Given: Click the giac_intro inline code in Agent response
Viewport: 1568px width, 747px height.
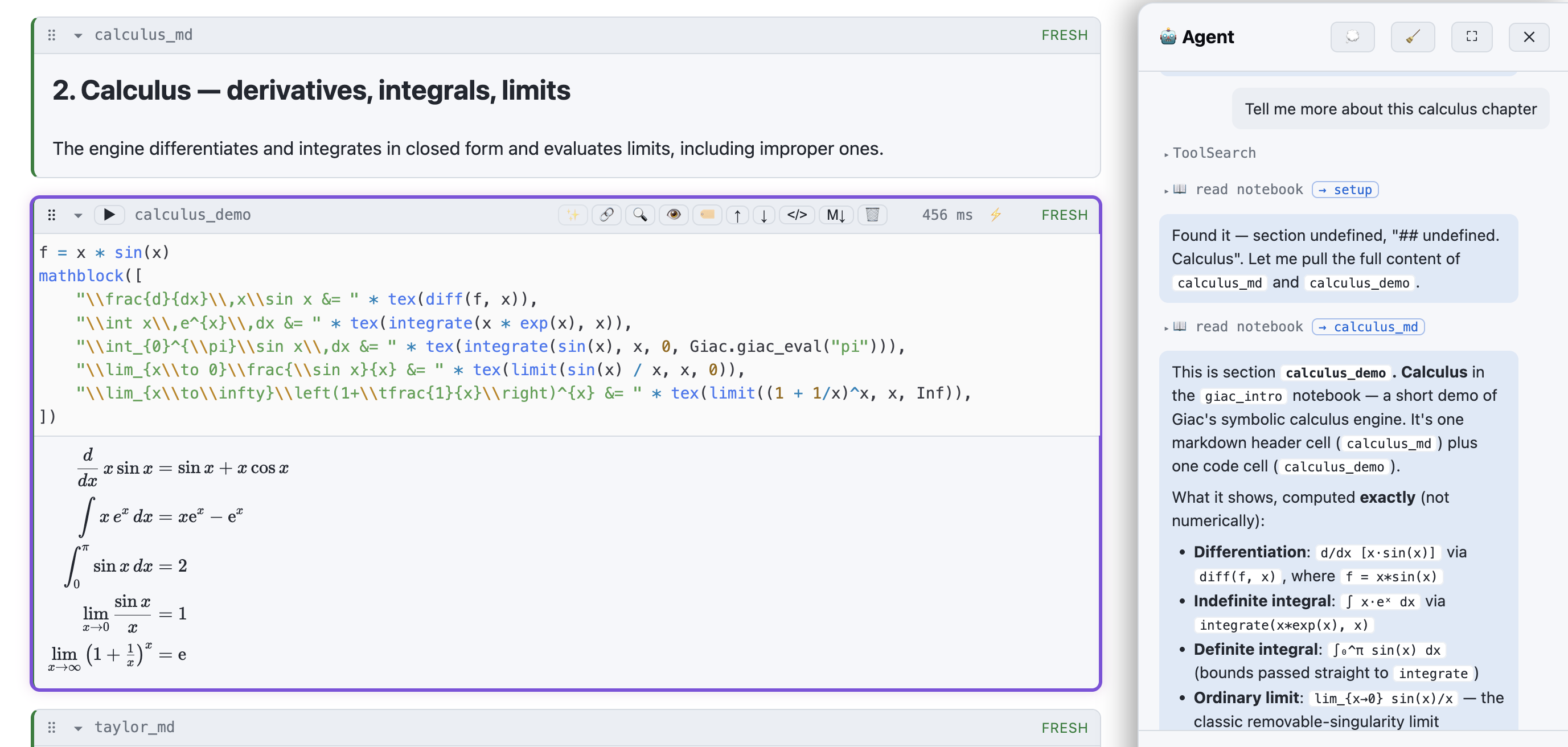Looking at the screenshot, I should tap(1243, 396).
